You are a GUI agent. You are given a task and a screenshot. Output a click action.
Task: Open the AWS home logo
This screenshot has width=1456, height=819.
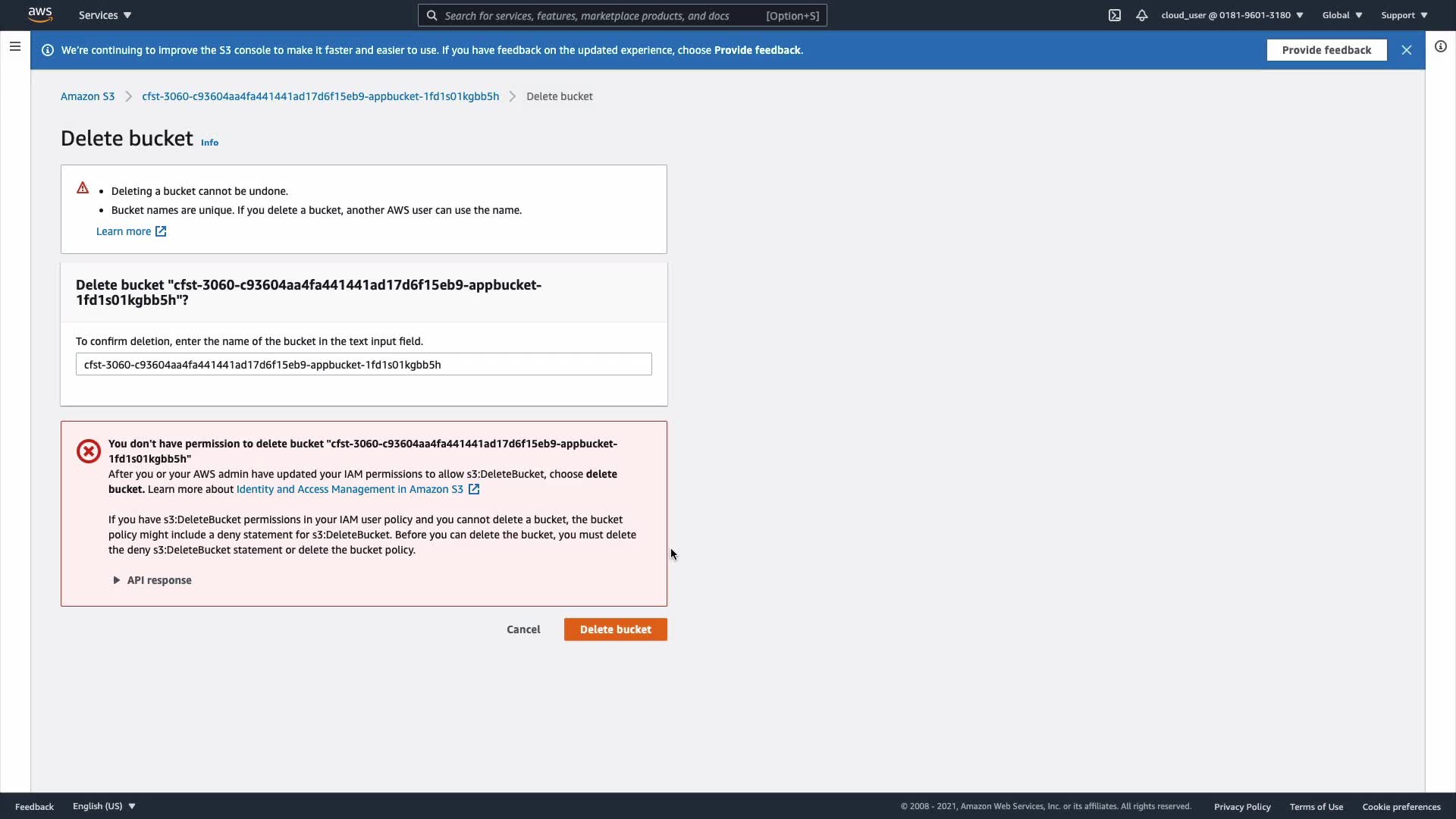coord(39,14)
